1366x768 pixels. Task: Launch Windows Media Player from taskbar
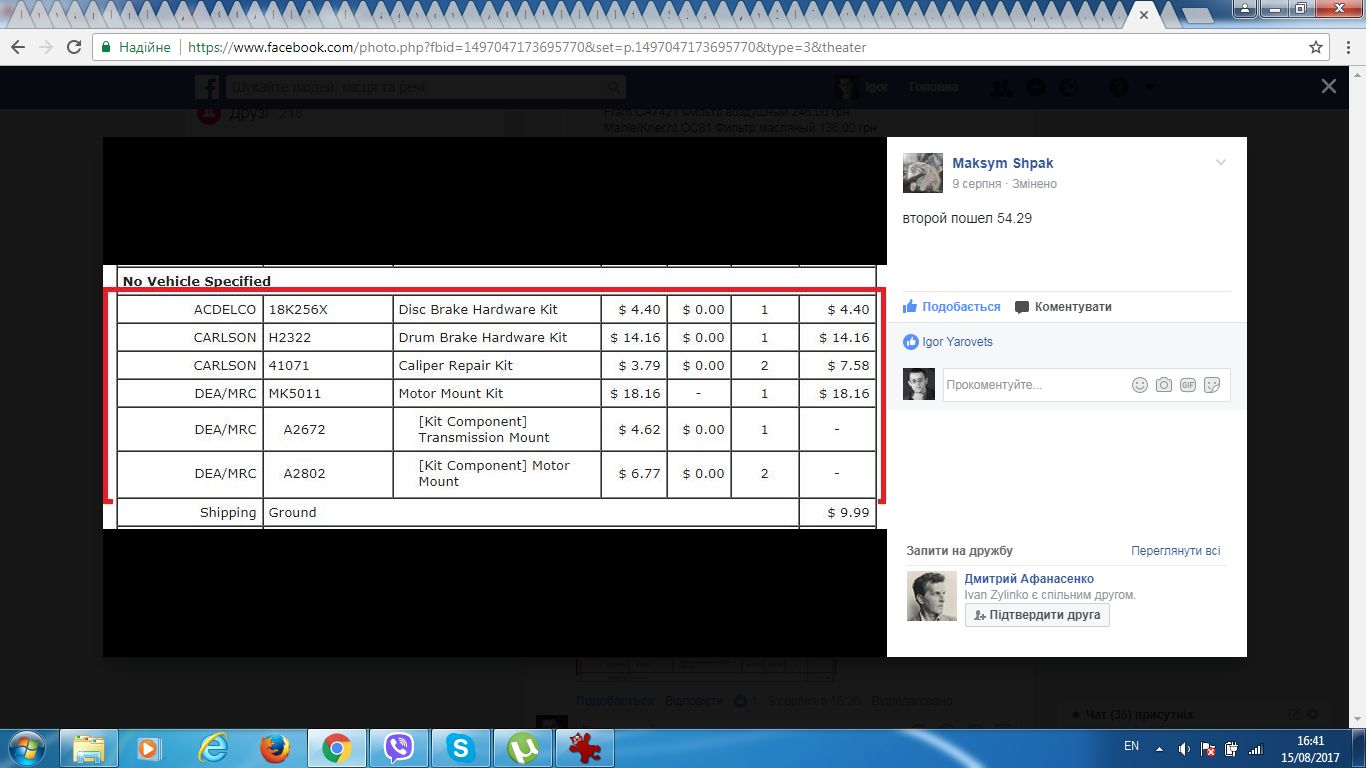(149, 748)
